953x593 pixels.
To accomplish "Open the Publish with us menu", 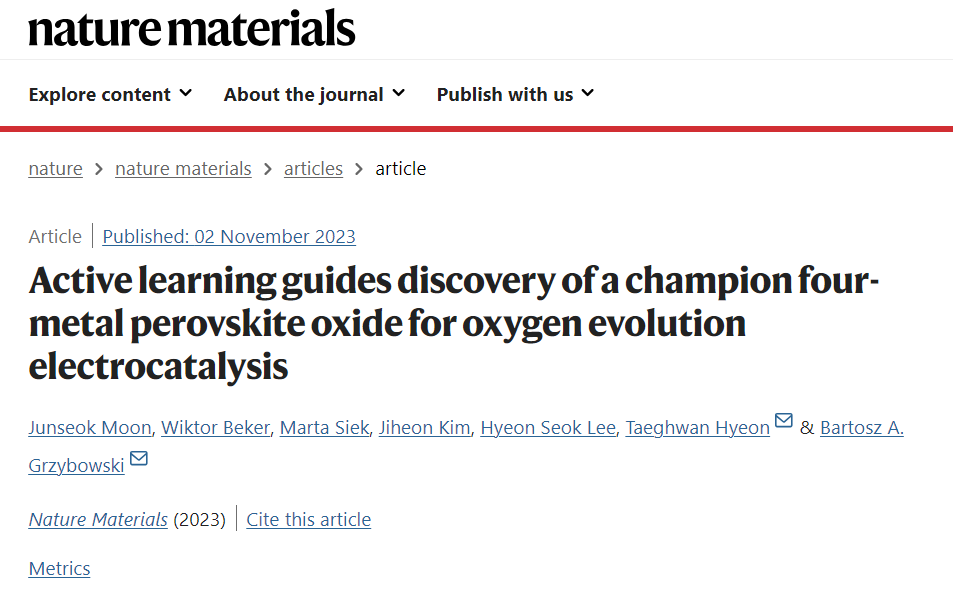I will (515, 94).
